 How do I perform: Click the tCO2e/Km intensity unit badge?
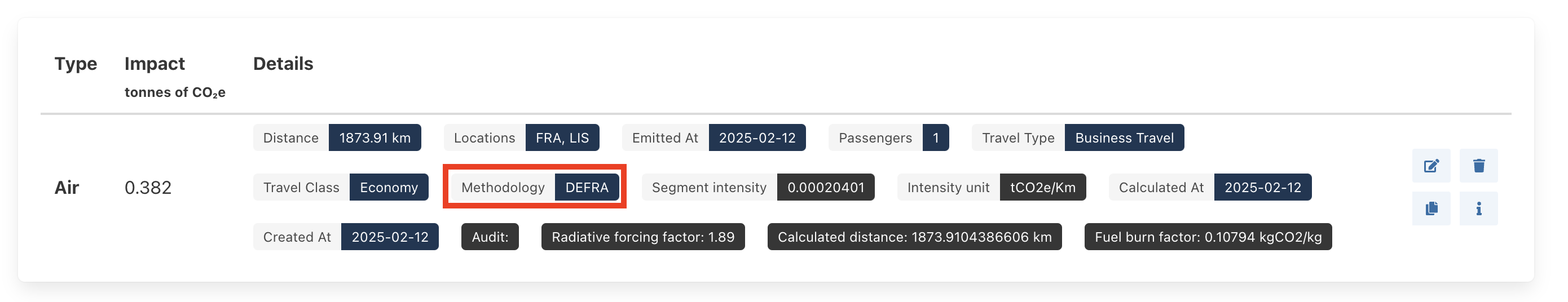[1042, 187]
